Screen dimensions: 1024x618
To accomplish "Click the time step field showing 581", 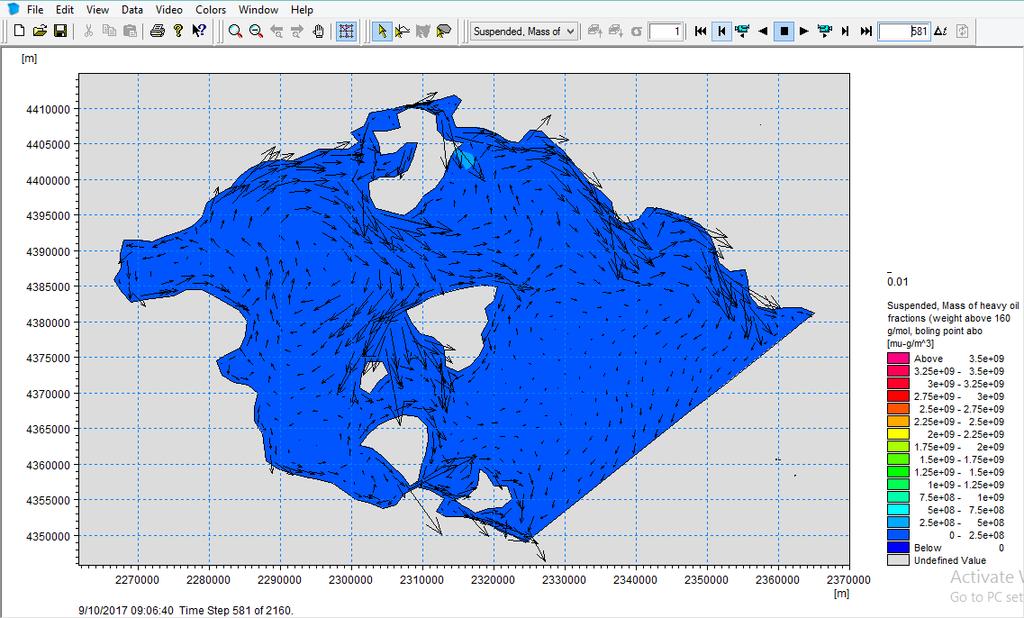I will coord(904,31).
